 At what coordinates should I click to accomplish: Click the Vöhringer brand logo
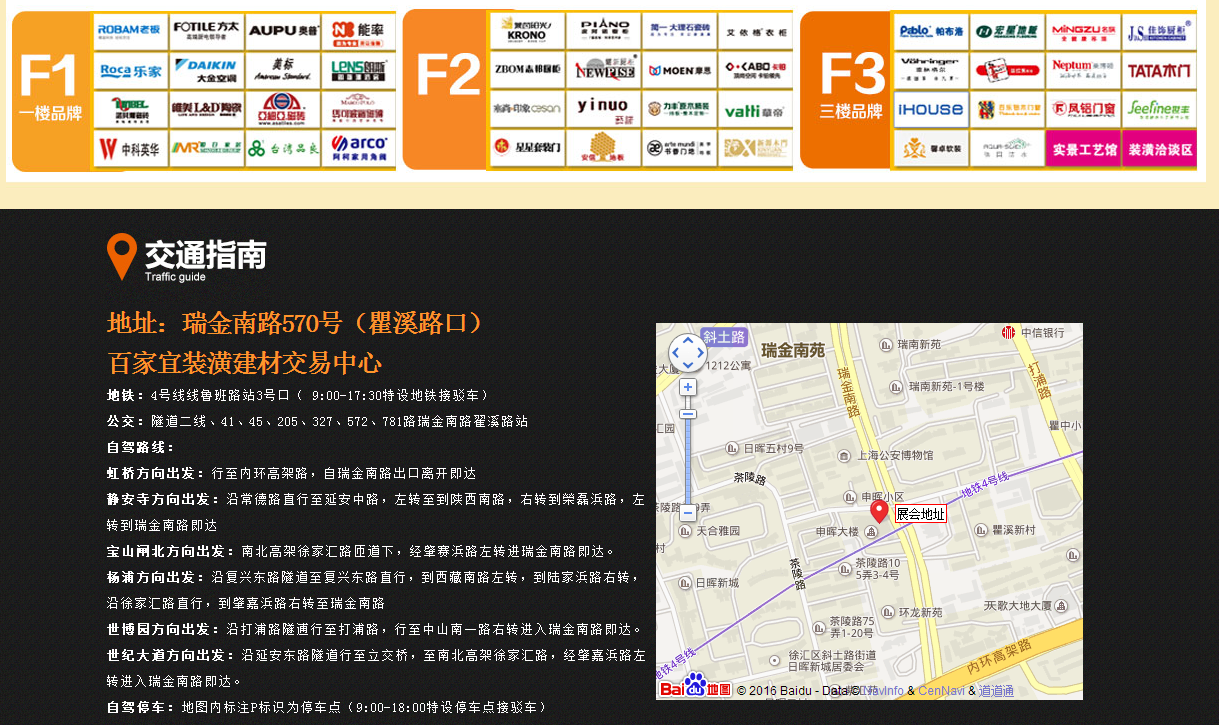point(930,70)
